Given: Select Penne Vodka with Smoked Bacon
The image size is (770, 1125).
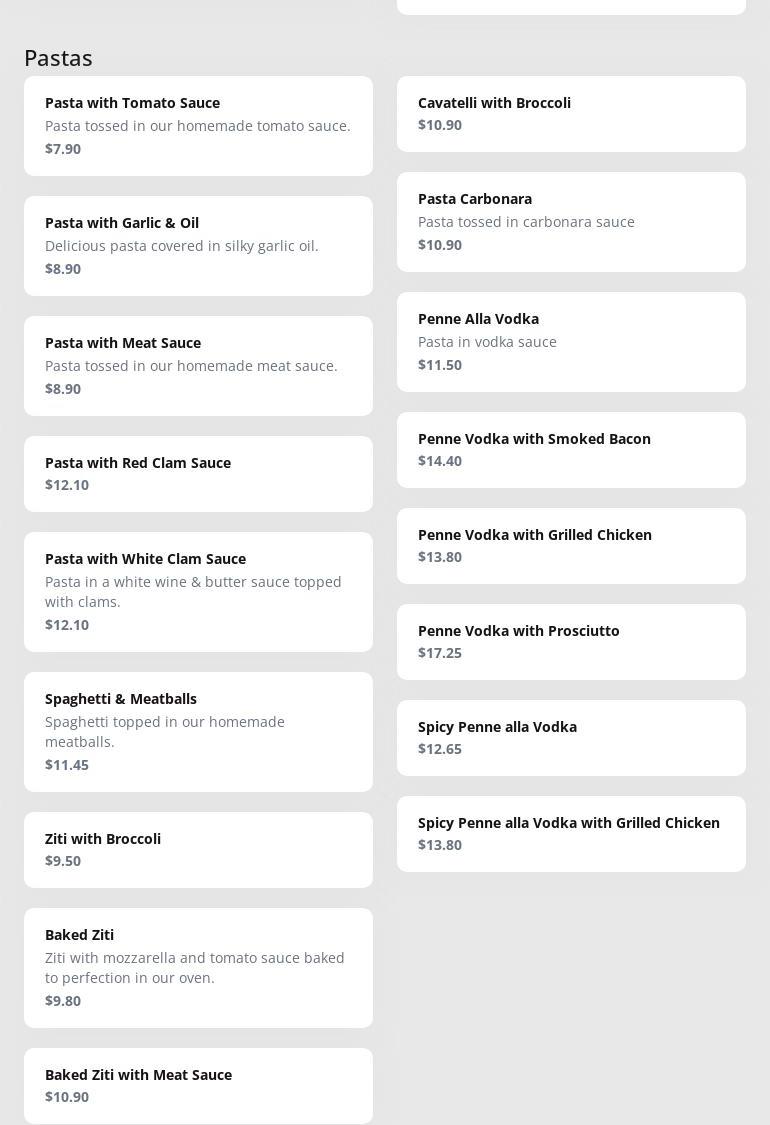Looking at the screenshot, I should 571,450.
